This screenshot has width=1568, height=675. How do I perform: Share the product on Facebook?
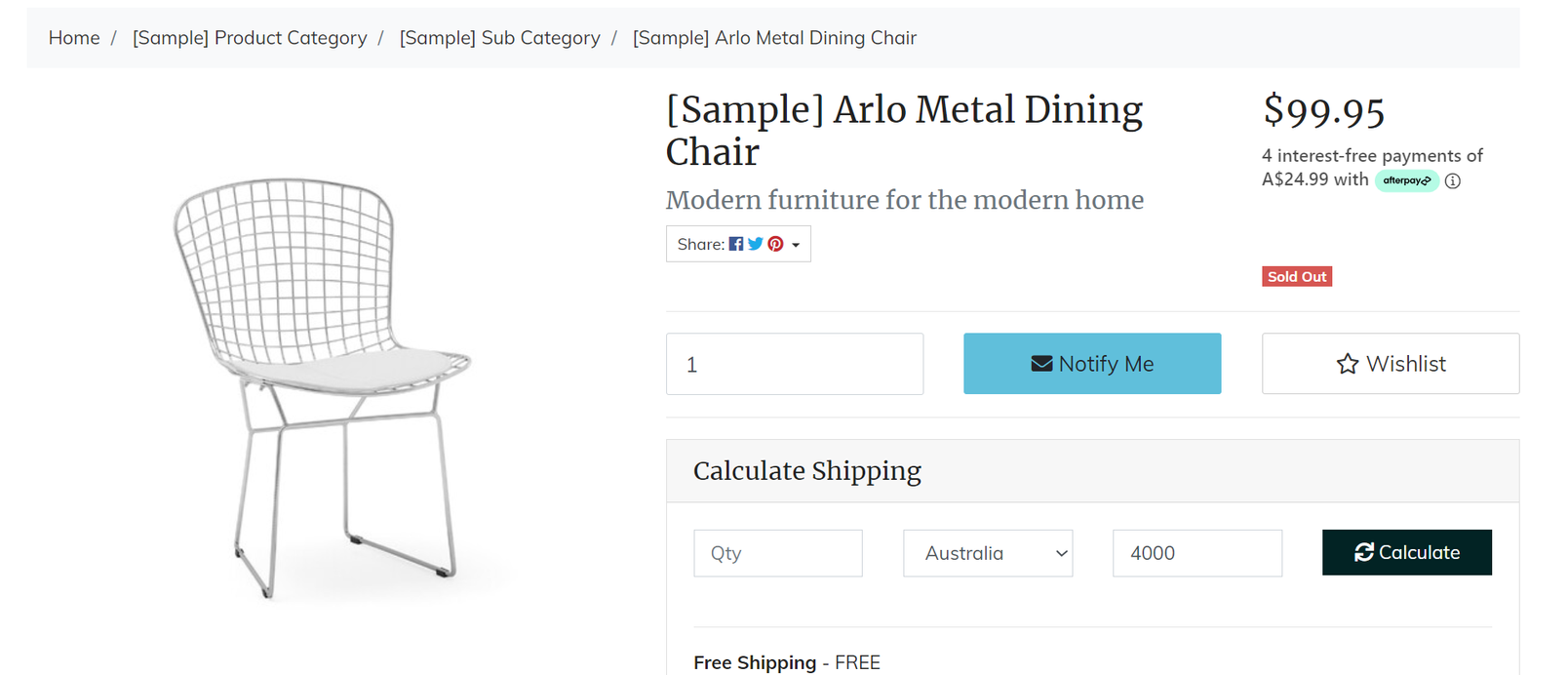coord(736,244)
